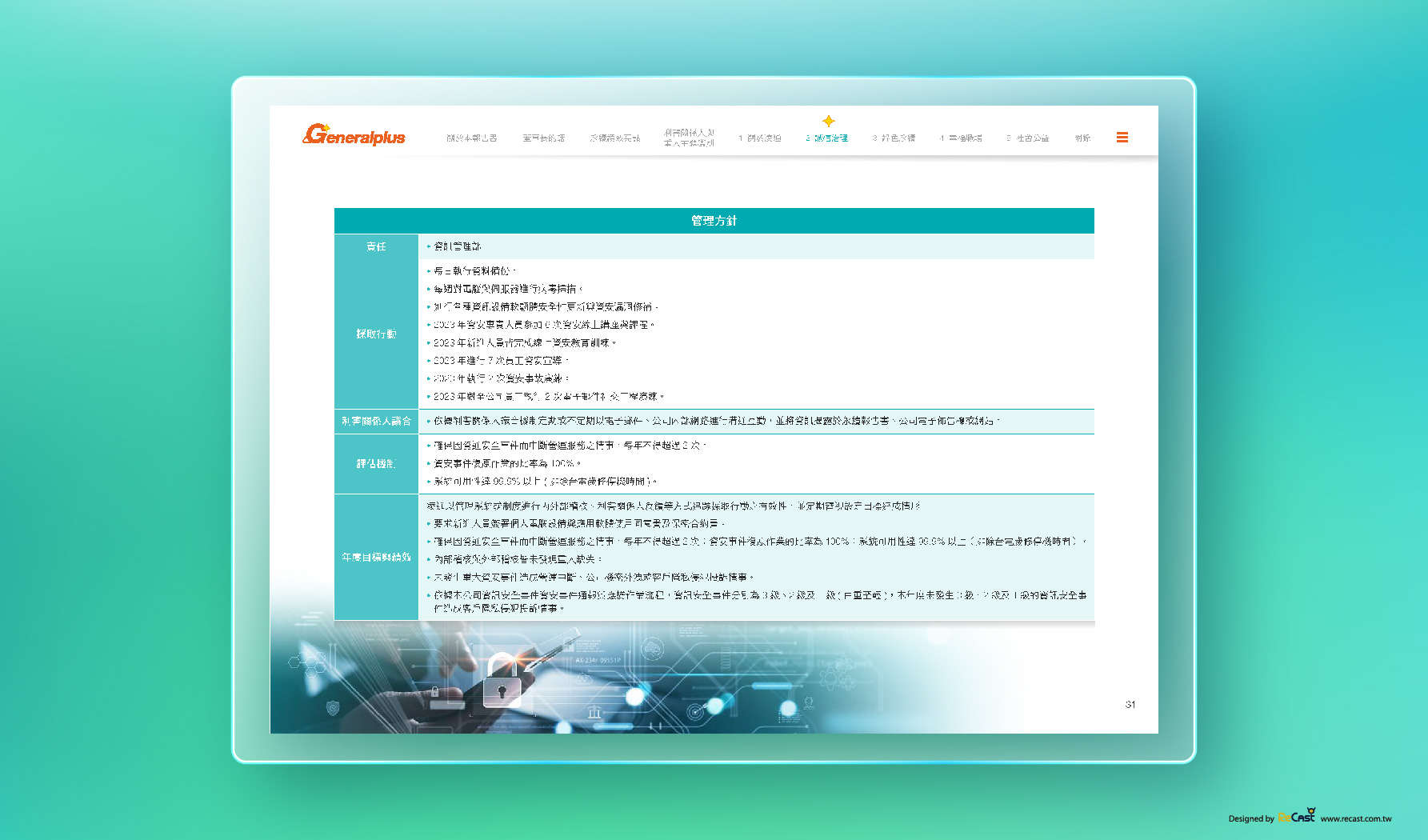
Task: Click the page number 31
Action: pos(1130,705)
